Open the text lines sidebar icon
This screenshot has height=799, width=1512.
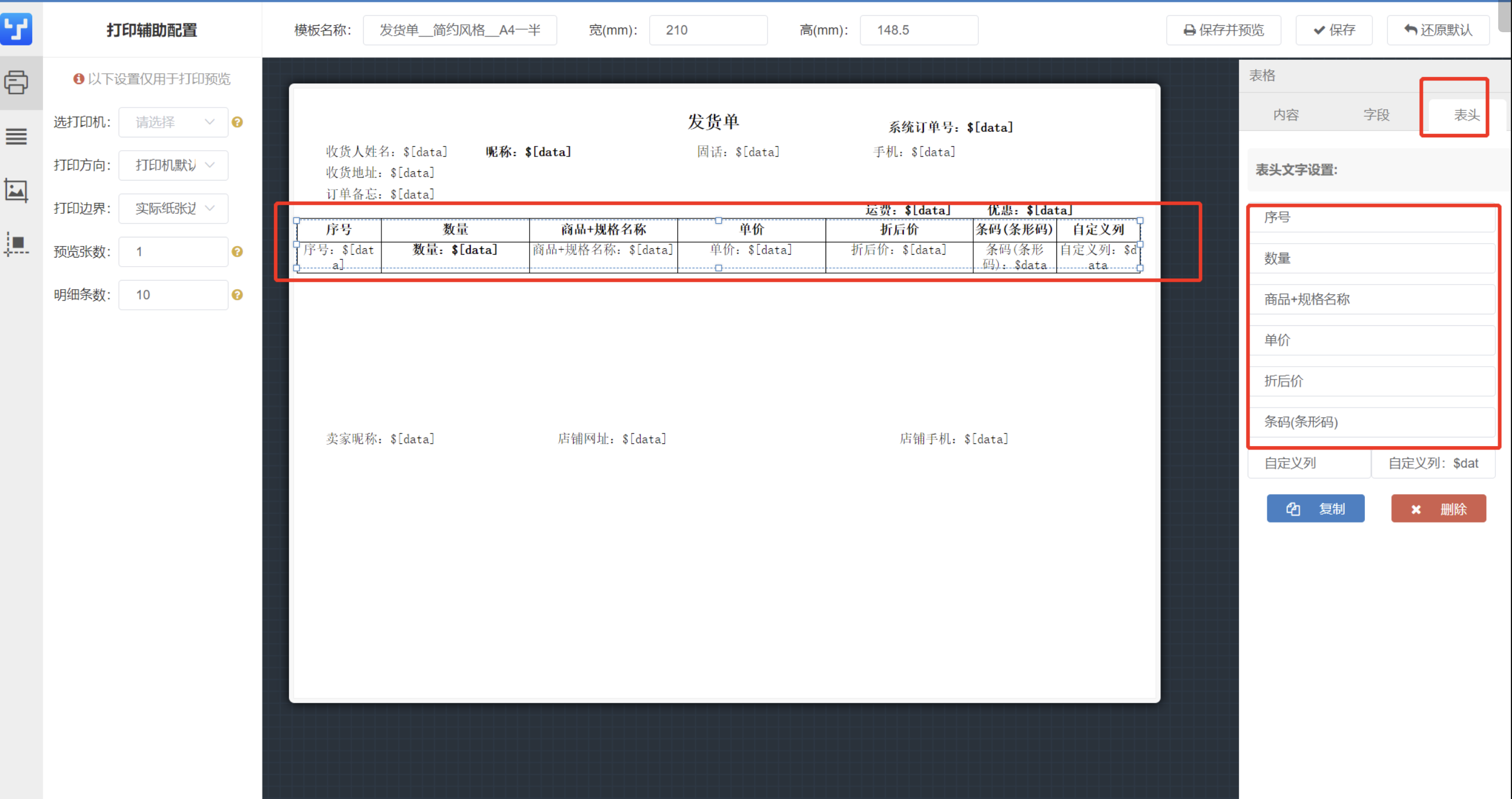click(16, 136)
